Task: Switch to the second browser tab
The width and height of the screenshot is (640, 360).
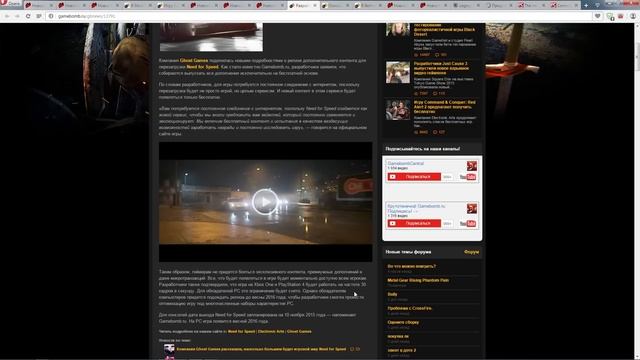Action: [72, 5]
